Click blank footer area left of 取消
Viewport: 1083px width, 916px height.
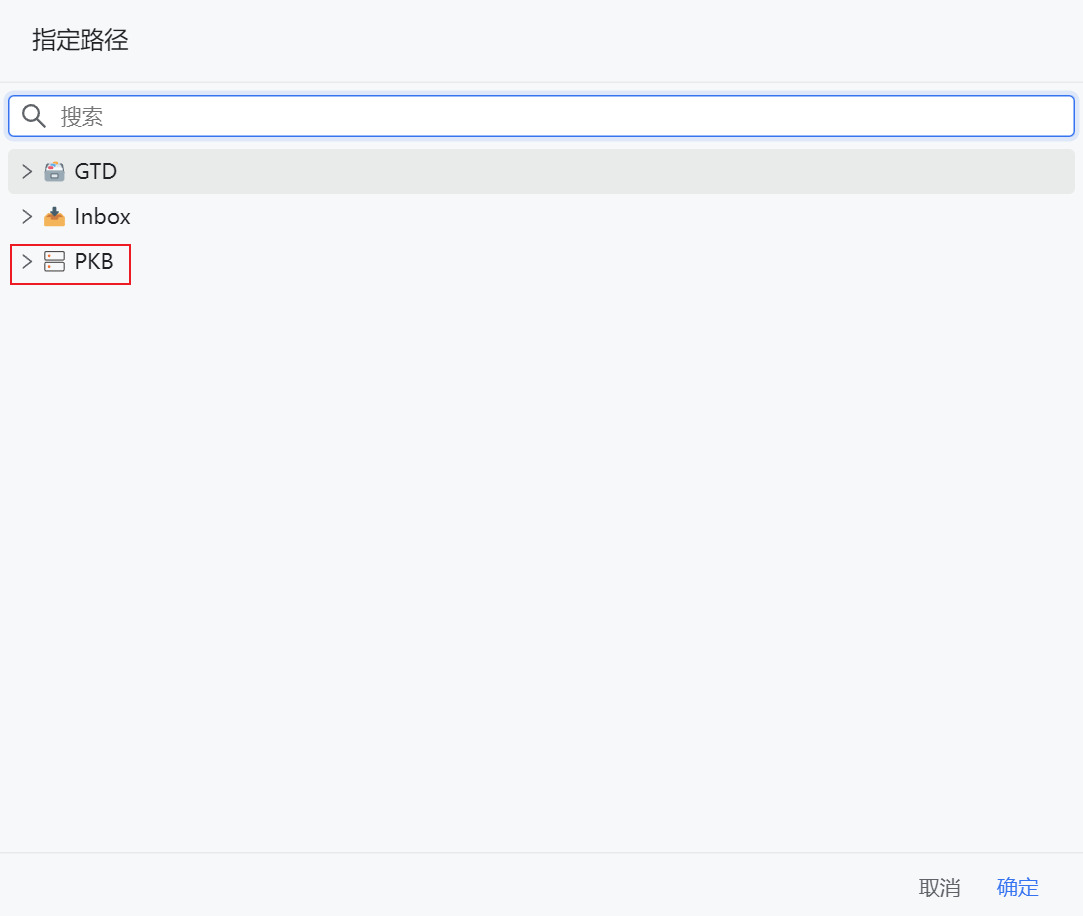(x=450, y=887)
